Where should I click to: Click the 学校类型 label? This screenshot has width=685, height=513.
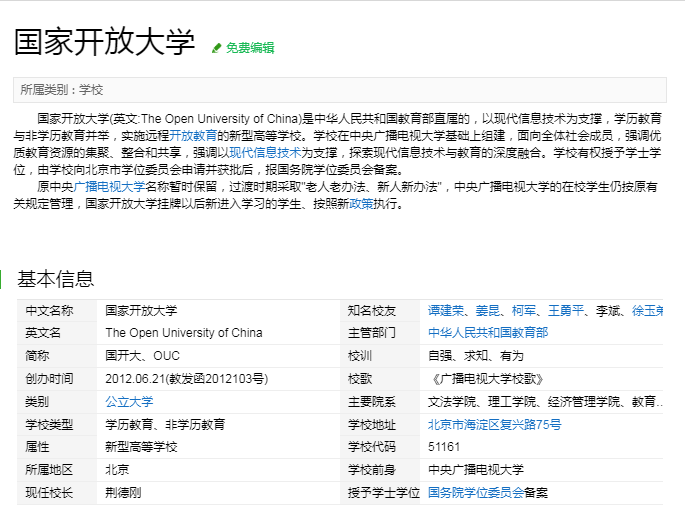pyautogui.click(x=49, y=424)
